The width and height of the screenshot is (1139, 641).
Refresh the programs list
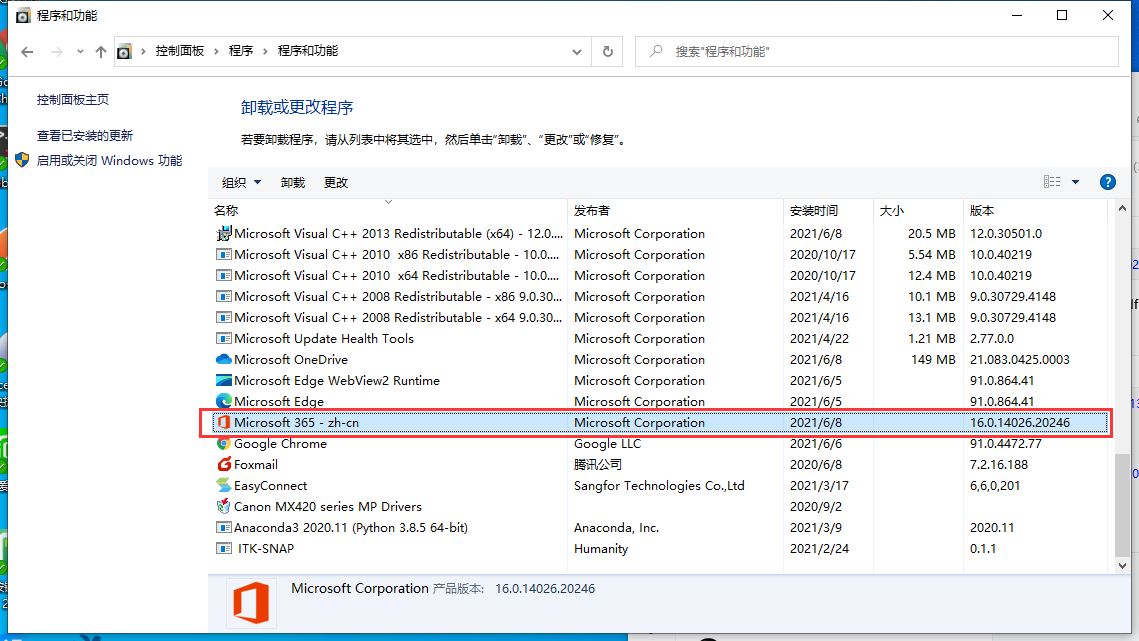[608, 52]
